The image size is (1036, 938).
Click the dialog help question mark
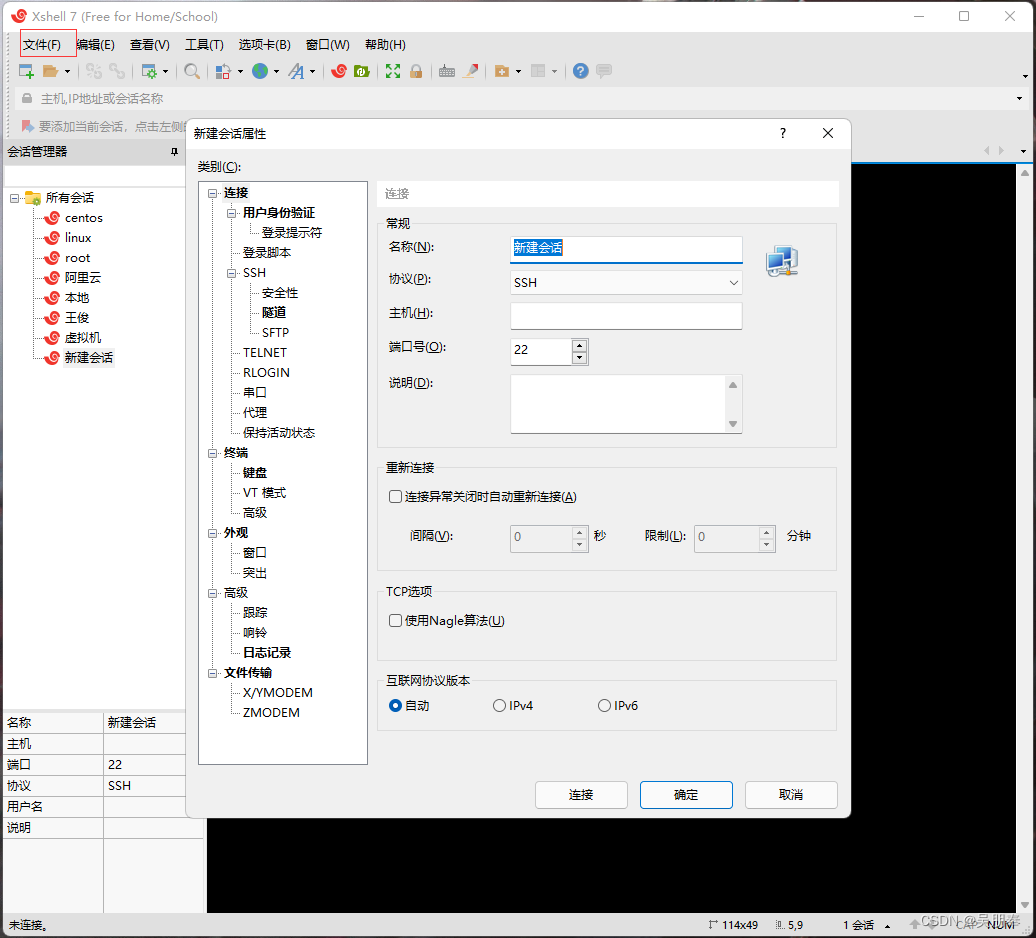point(783,133)
